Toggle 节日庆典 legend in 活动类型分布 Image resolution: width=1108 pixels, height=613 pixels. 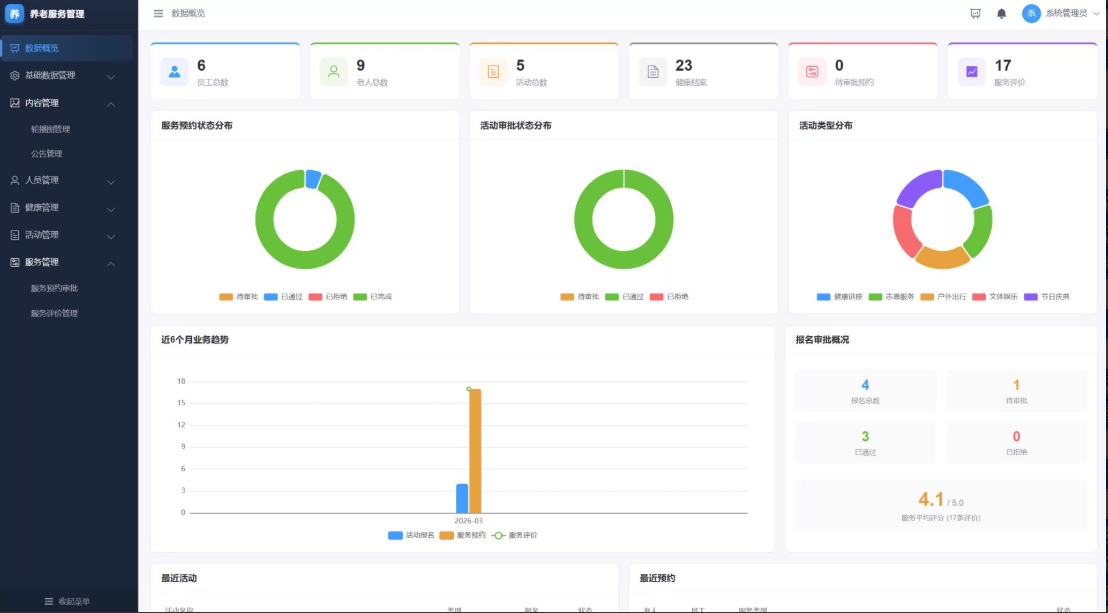tap(1047, 297)
